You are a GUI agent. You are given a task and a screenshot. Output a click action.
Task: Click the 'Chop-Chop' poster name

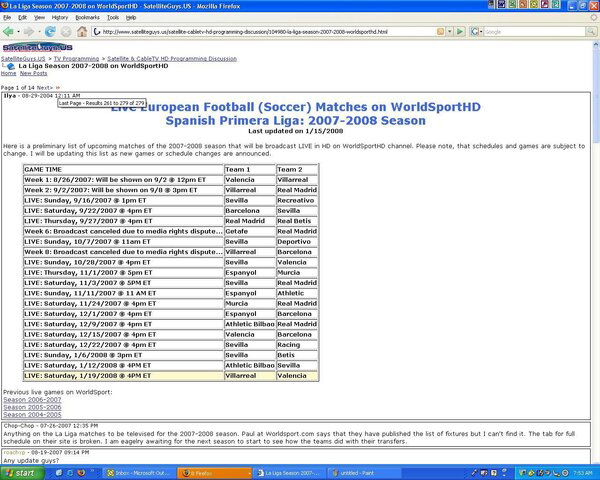[19, 426]
